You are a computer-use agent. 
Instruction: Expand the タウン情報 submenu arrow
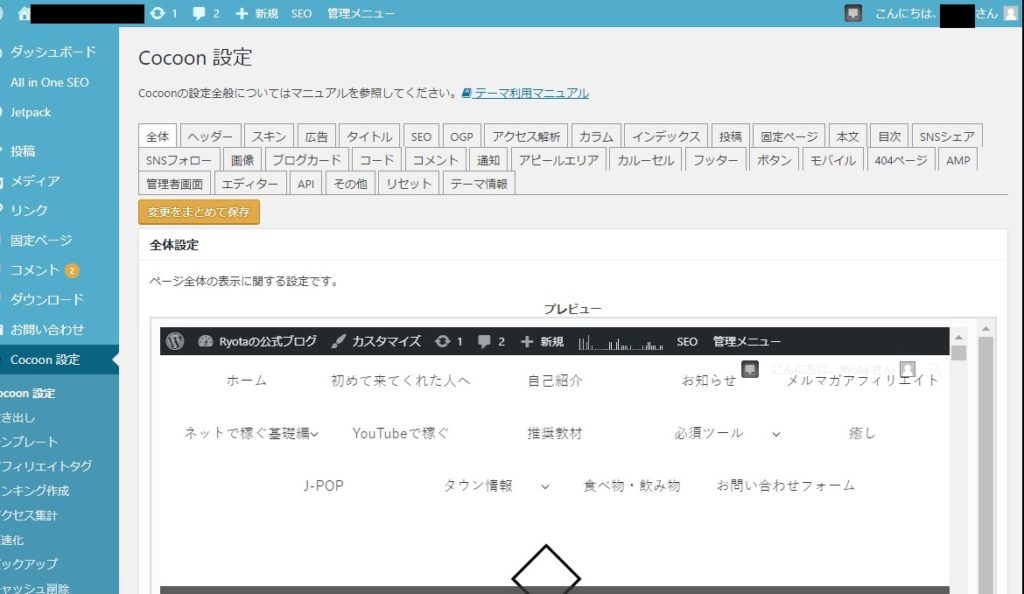pos(545,486)
